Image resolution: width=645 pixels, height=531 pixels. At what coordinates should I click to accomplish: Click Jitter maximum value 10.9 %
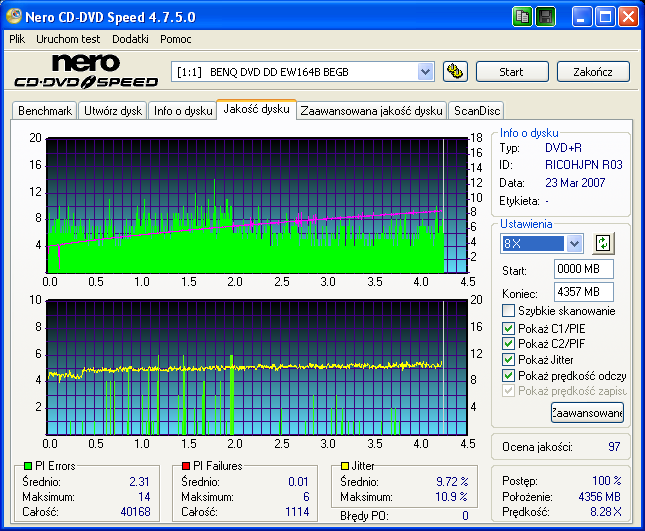[x=451, y=497]
